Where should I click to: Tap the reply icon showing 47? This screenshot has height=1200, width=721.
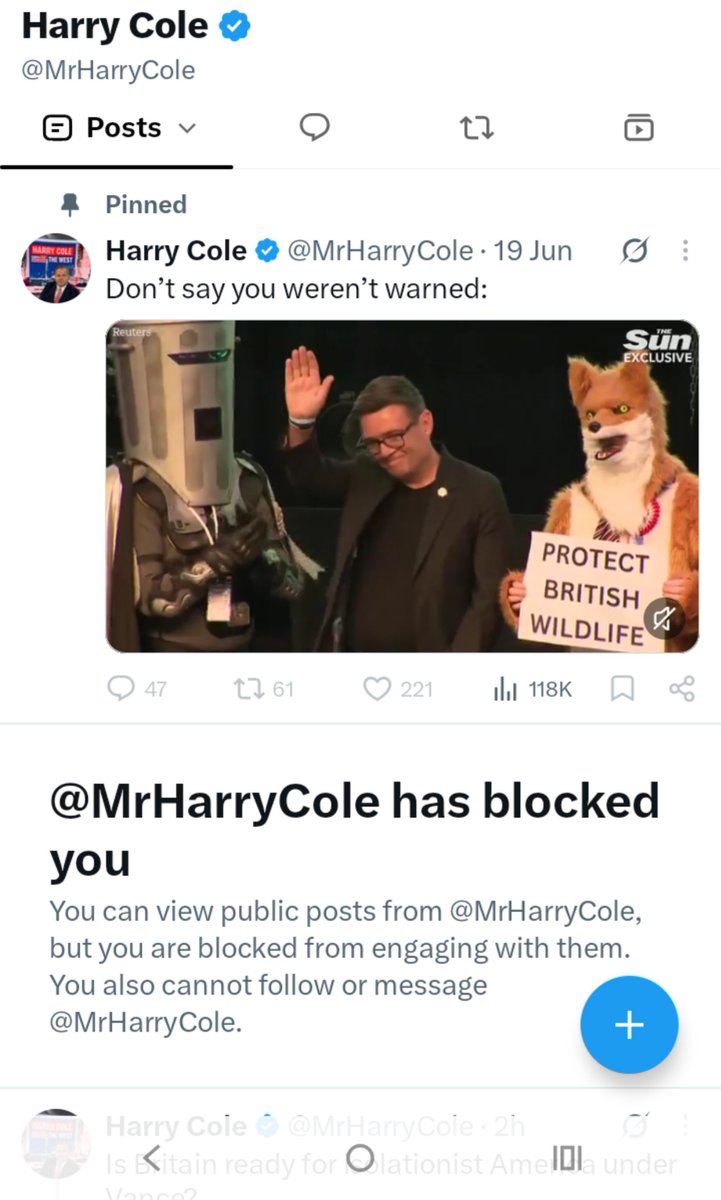(x=121, y=688)
